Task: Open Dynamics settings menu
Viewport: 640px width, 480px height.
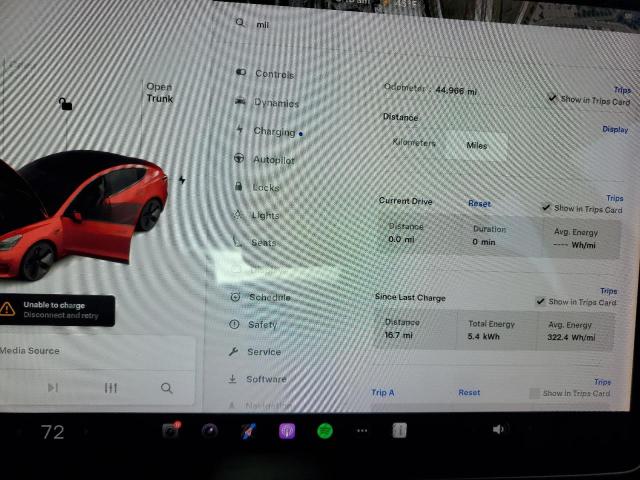Action: coord(276,103)
